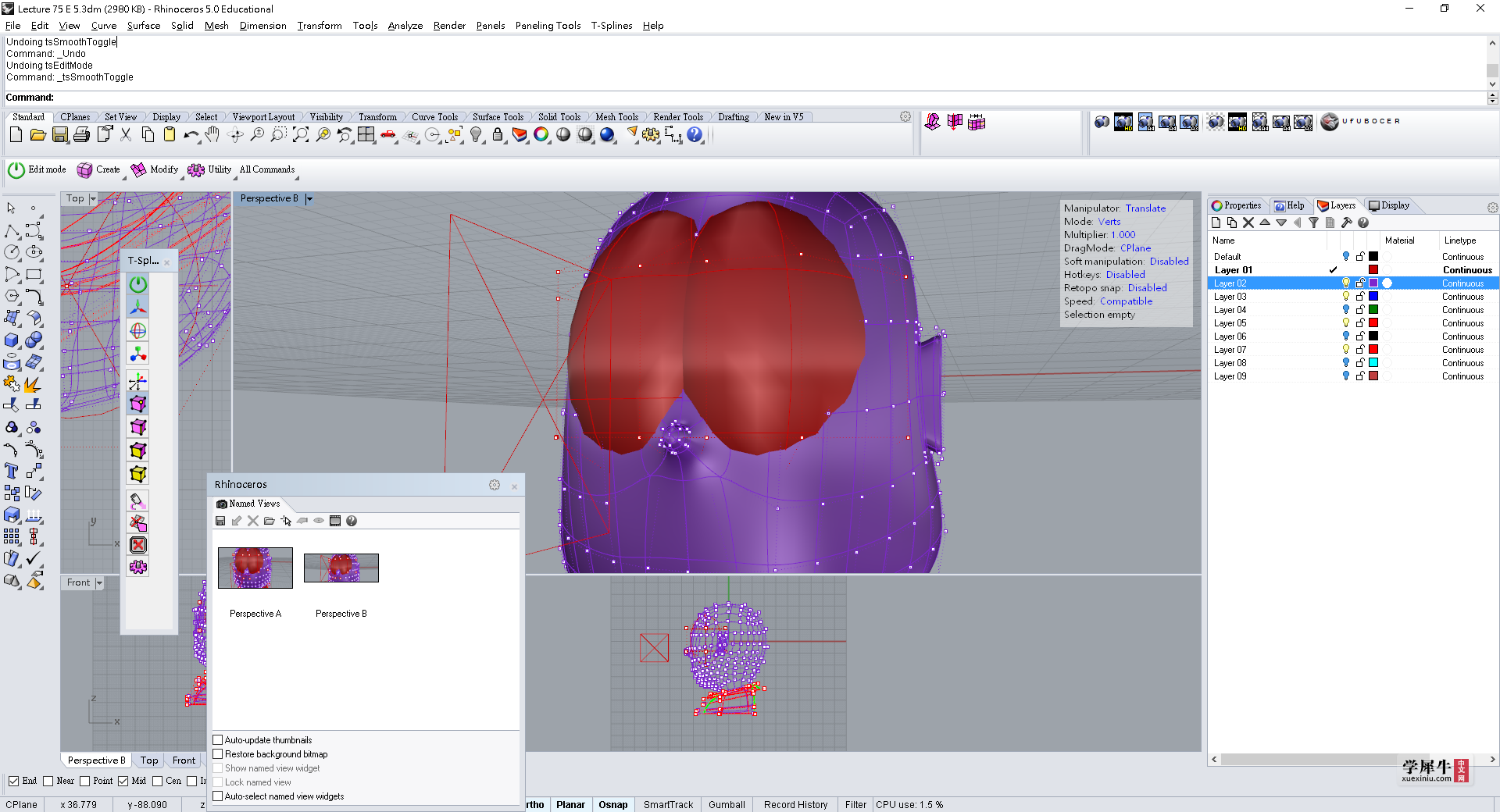The width and height of the screenshot is (1500, 812).
Task: Open a file with the folder icon
Action: pyautogui.click(x=37, y=135)
